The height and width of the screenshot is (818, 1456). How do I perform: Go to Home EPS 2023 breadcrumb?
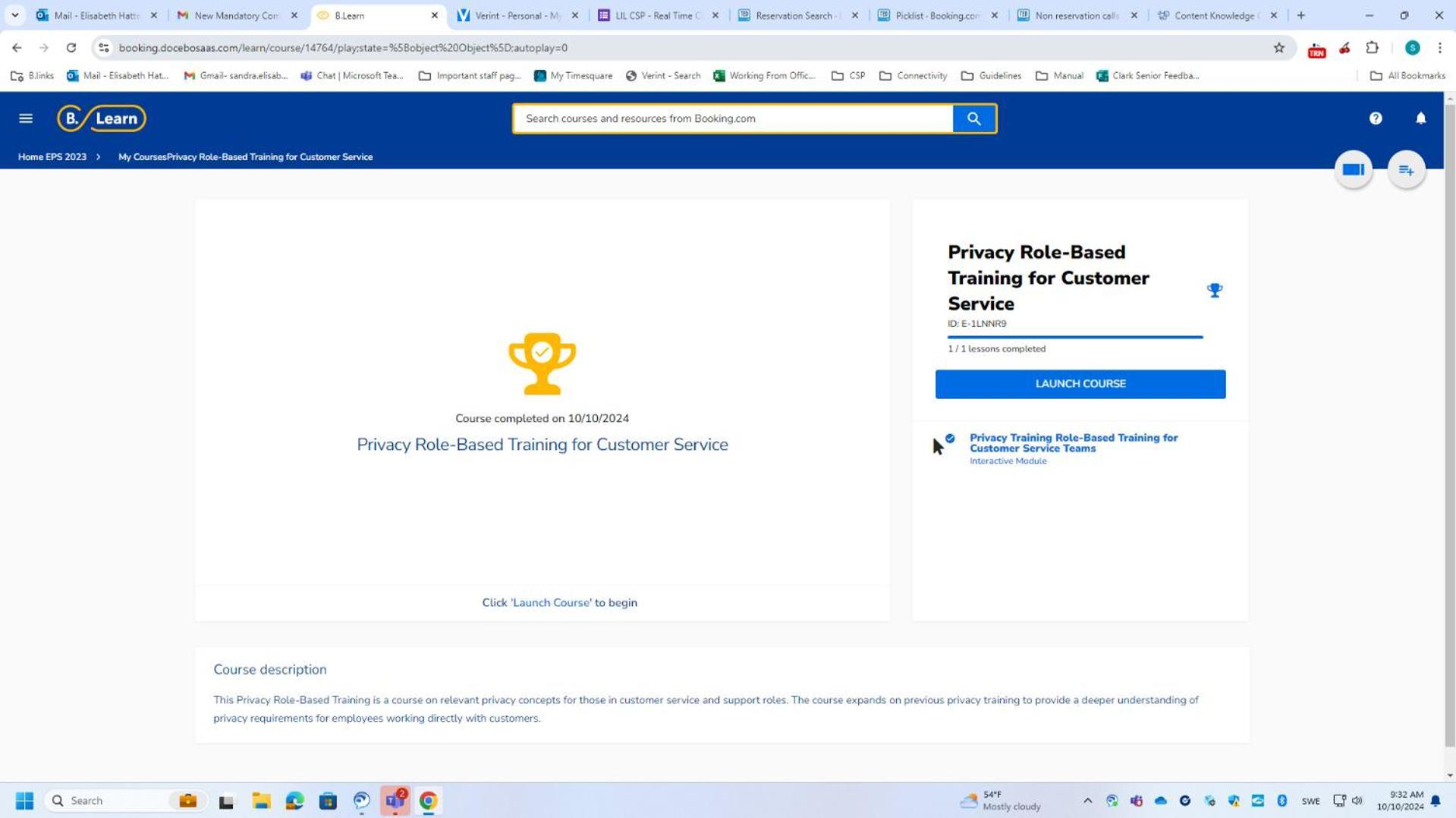click(x=52, y=157)
